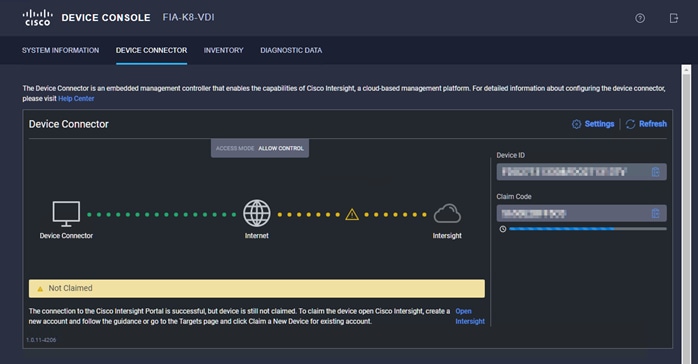Screen dimensions: 698x364
Task: Click the Device Connector panel heading
Action: 69,124
